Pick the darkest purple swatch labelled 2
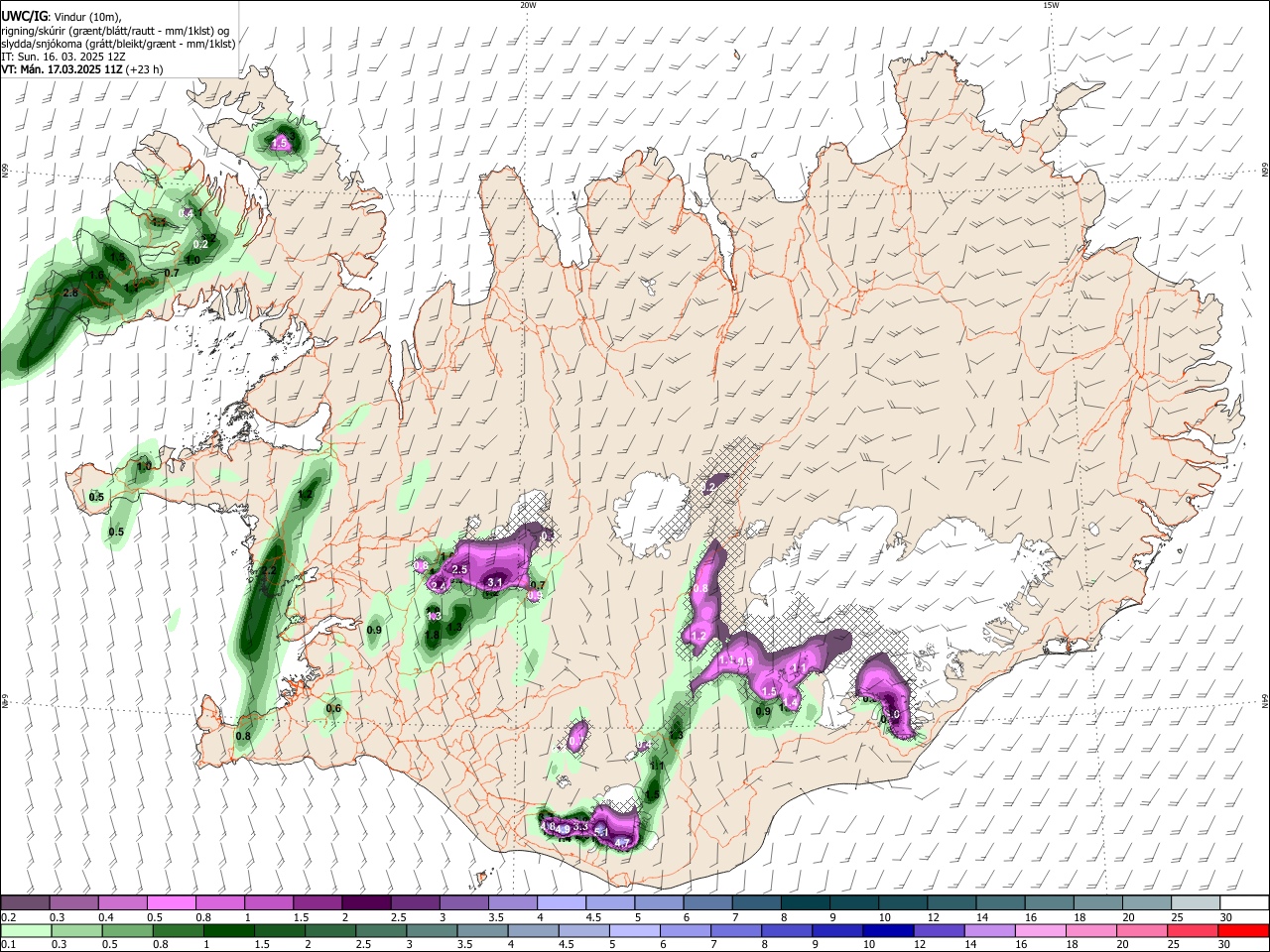 pos(366,903)
